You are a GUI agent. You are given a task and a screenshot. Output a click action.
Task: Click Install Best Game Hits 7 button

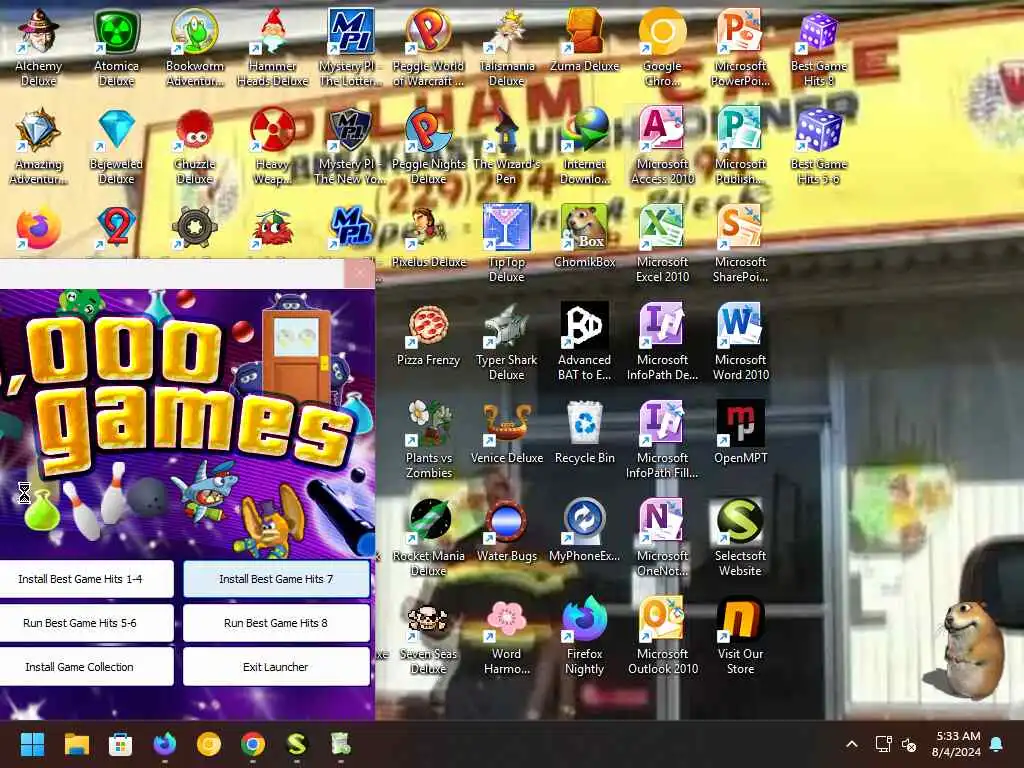(x=276, y=579)
